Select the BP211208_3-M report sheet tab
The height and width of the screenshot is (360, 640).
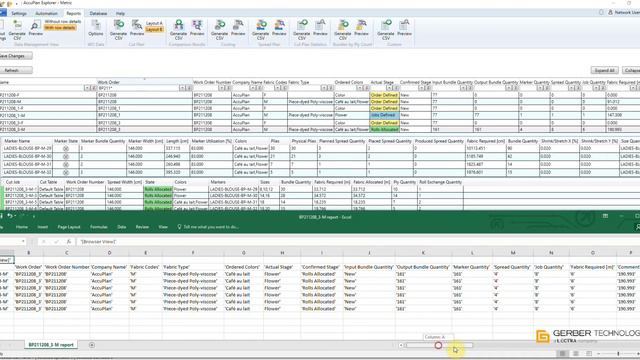pyautogui.click(x=51, y=345)
